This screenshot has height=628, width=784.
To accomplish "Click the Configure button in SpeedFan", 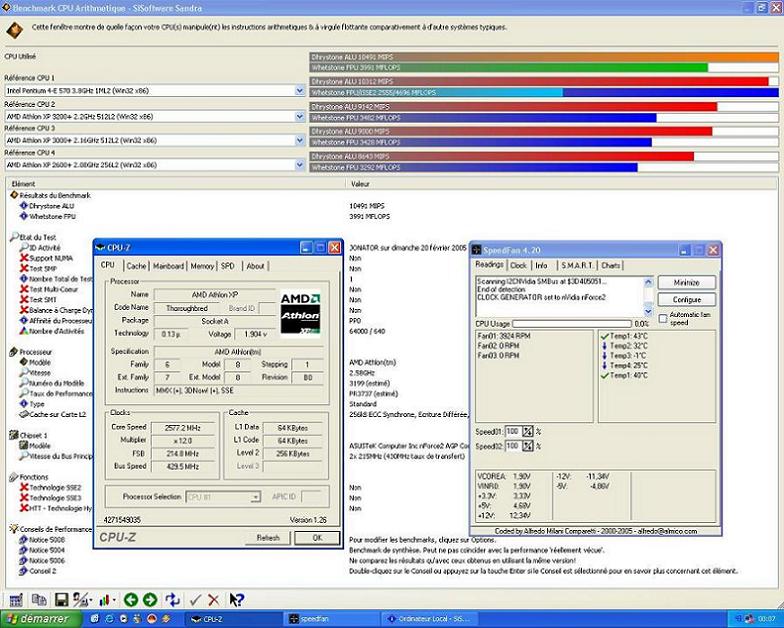I will (x=686, y=300).
